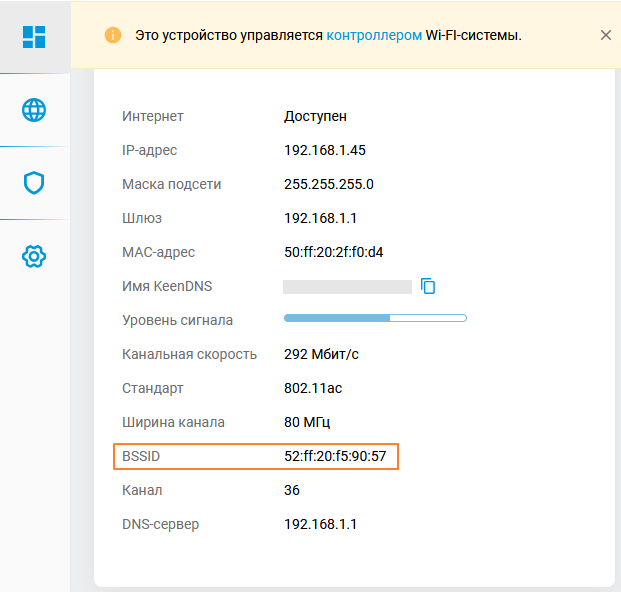The width and height of the screenshot is (621, 592).
Task: Select the channel number 36
Action: point(292,490)
